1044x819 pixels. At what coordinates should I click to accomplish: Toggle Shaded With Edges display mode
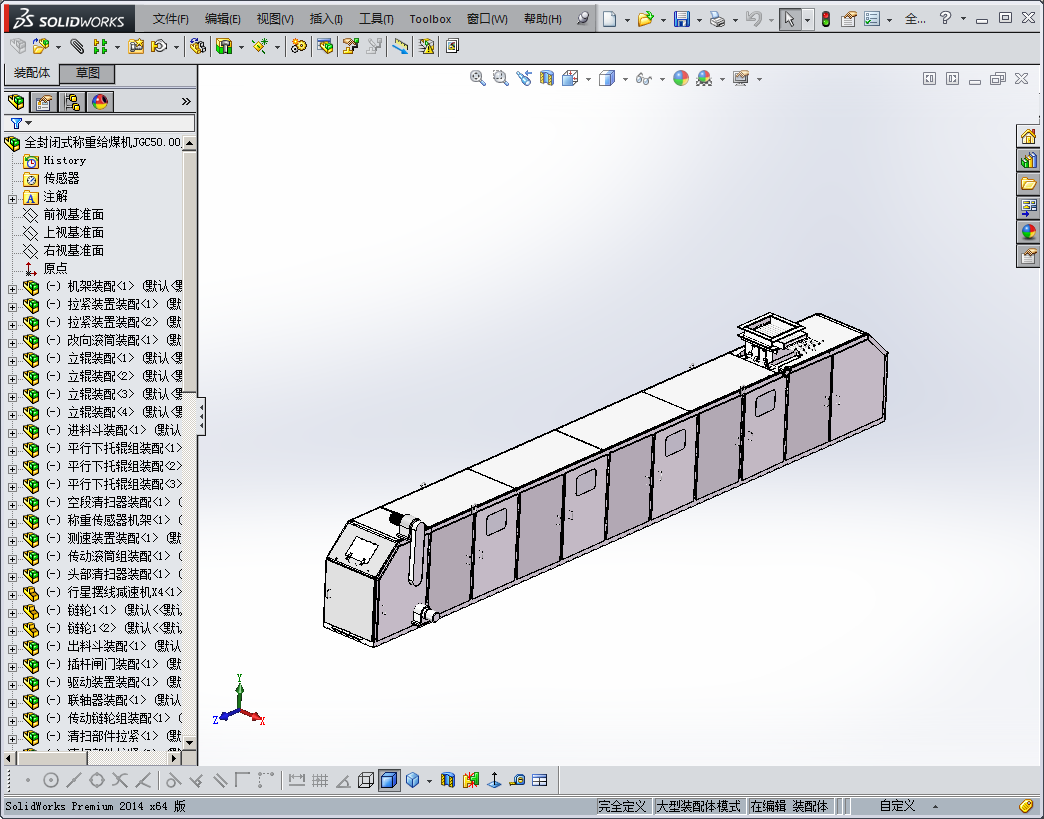pos(389,780)
